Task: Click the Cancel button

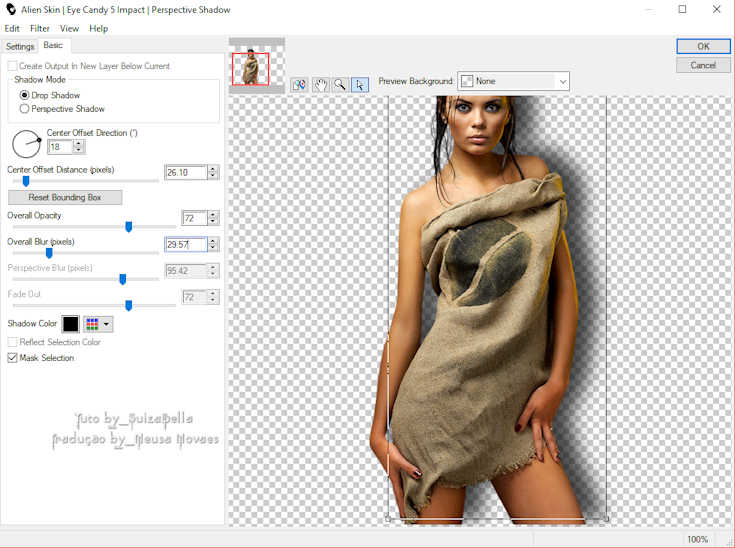Action: click(x=703, y=65)
